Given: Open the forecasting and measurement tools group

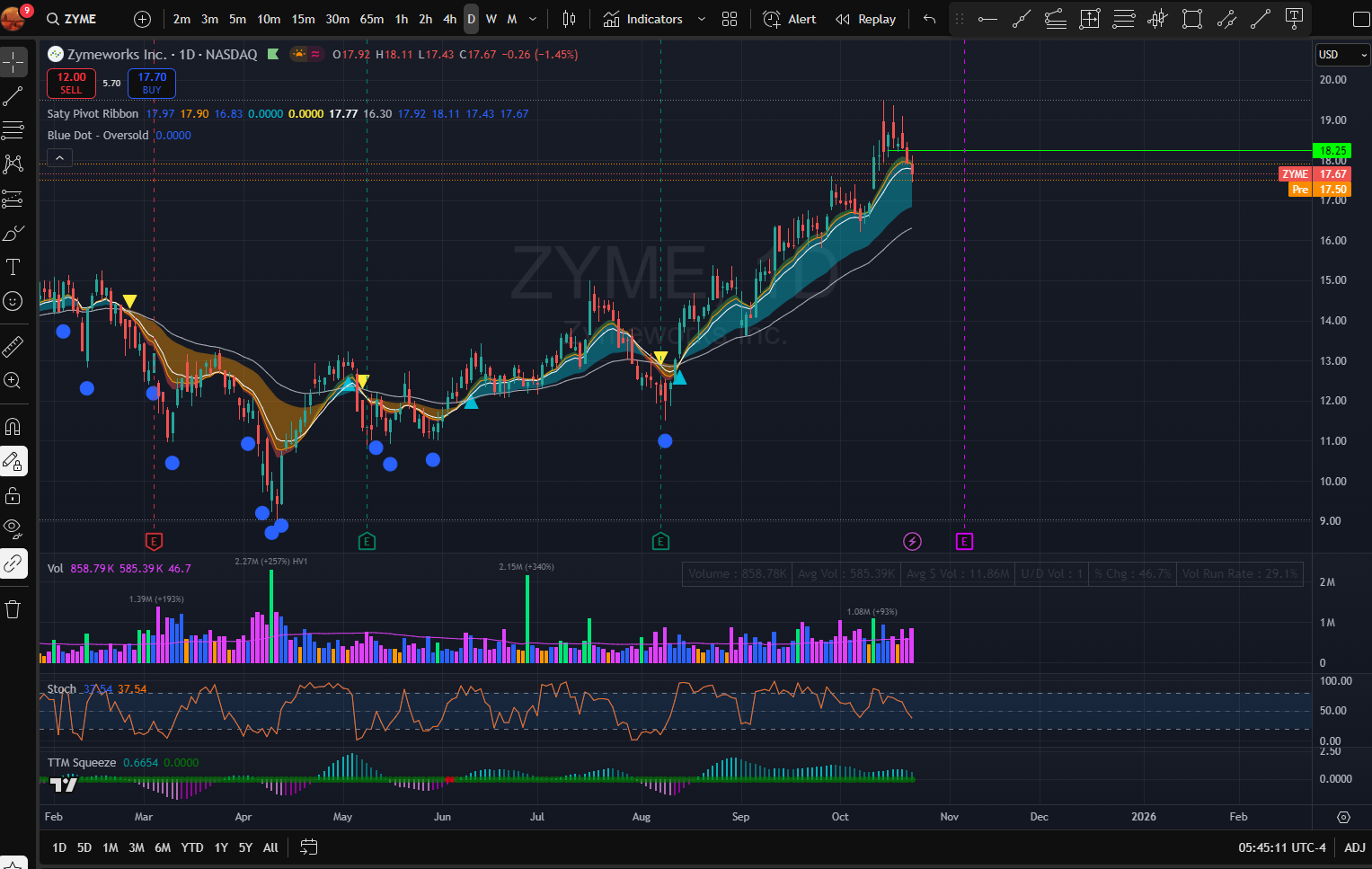Looking at the screenshot, I should (x=13, y=199).
